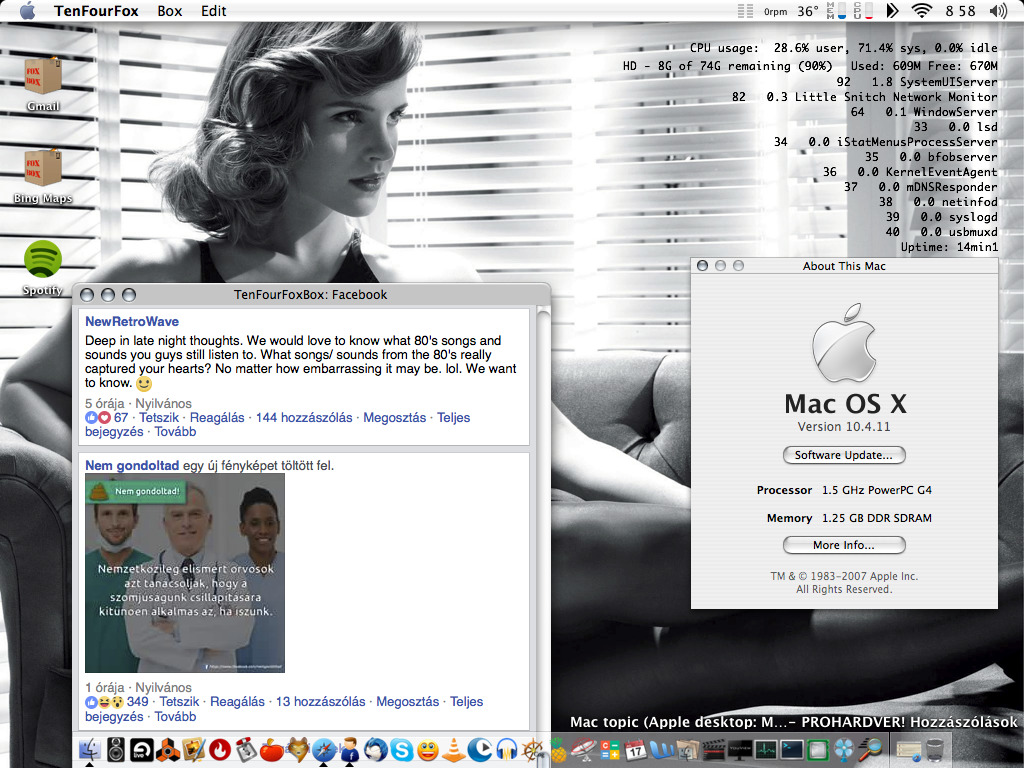This screenshot has width=1024, height=768.
Task: Click the 8 58 clock in menu bar
Action: coord(960,11)
